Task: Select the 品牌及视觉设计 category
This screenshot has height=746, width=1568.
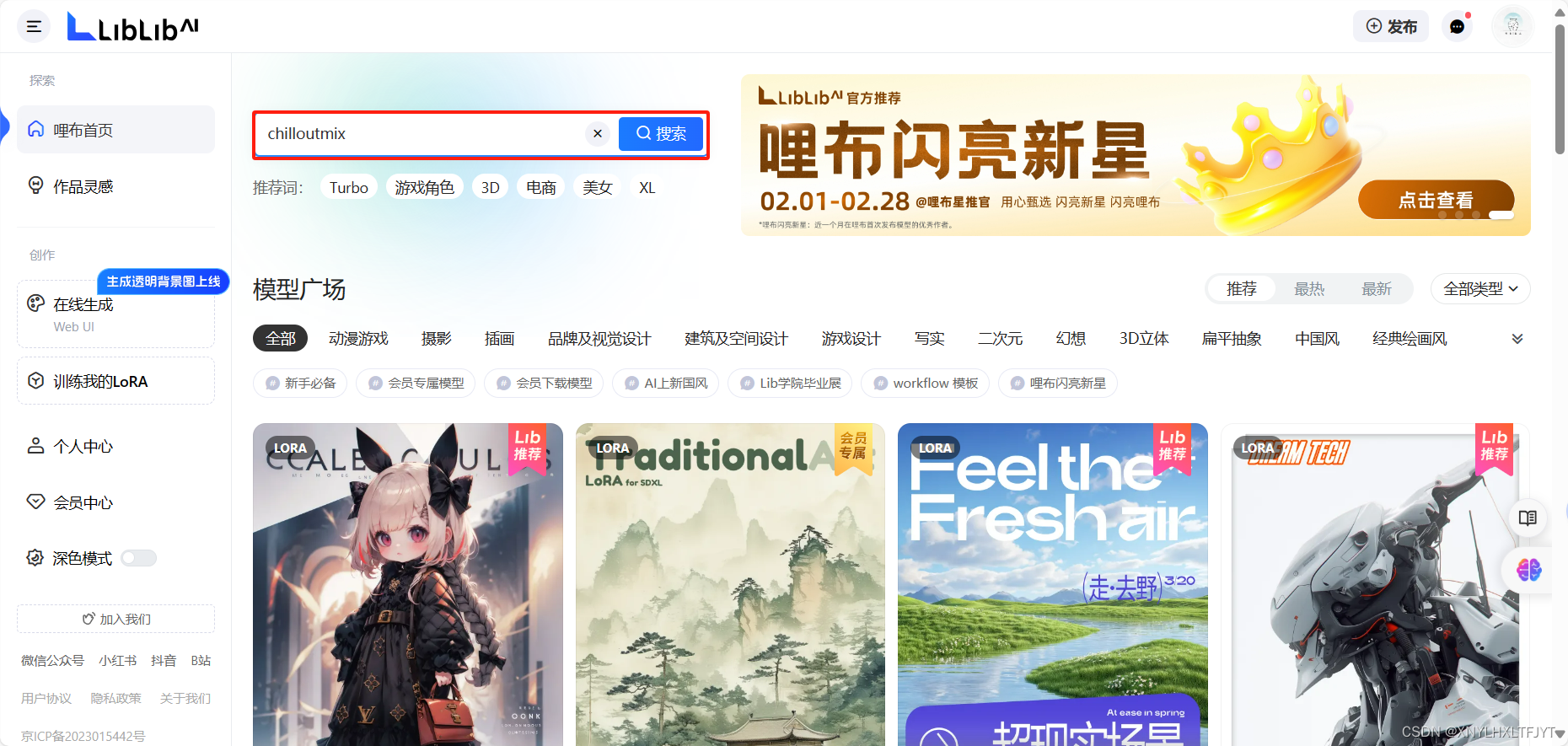Action: coord(599,338)
